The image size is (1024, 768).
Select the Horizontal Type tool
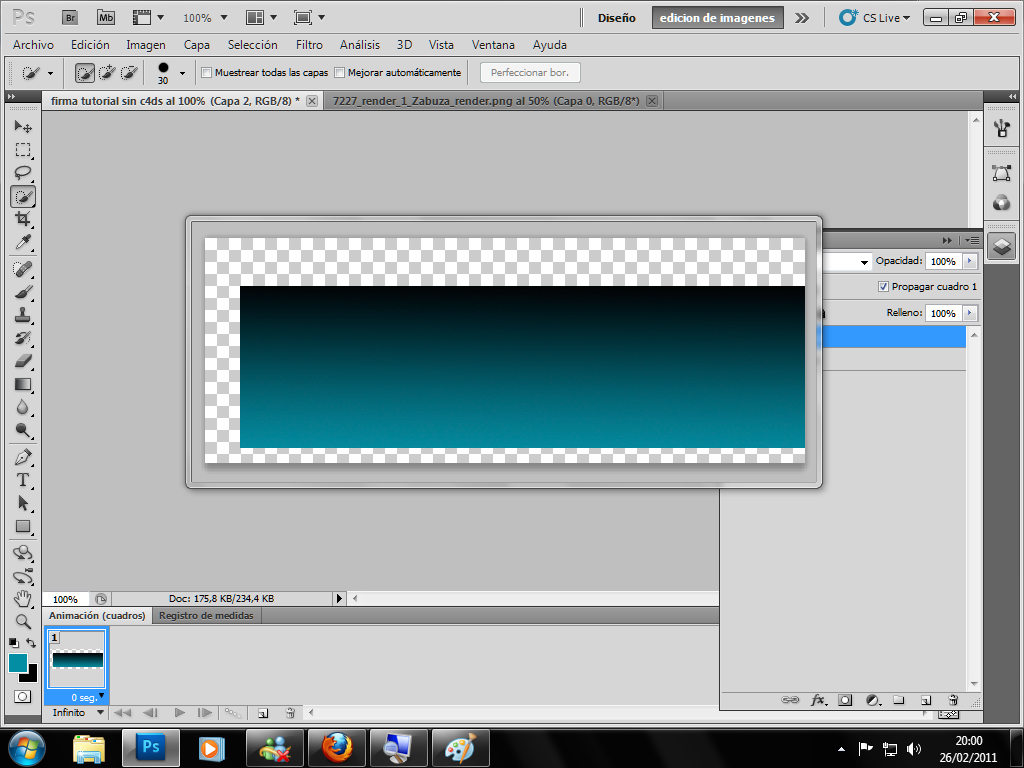click(23, 480)
